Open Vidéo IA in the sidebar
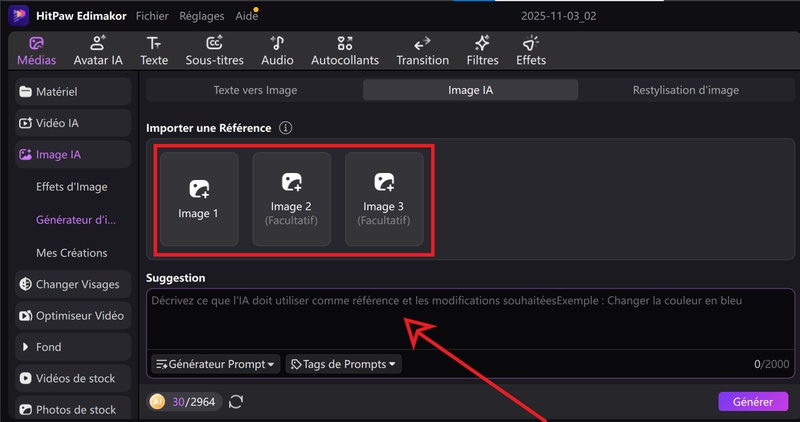Image resolution: width=800 pixels, height=422 pixels. tap(73, 123)
